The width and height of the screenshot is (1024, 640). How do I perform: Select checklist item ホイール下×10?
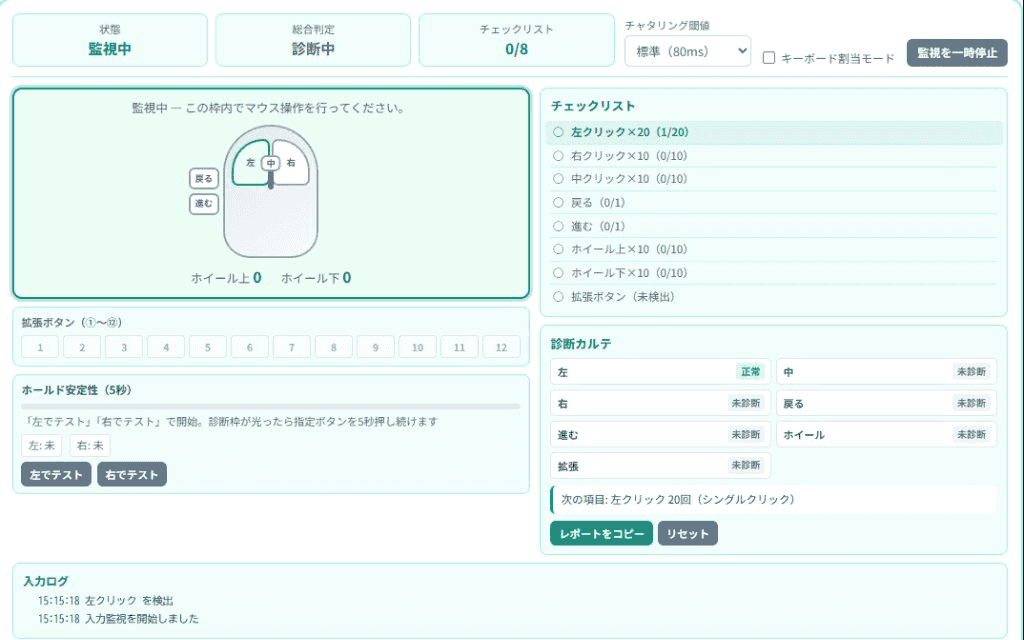(774, 273)
